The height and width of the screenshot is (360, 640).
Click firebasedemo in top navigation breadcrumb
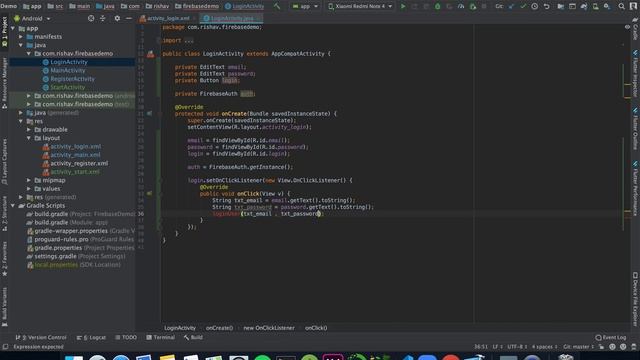click(197, 6)
